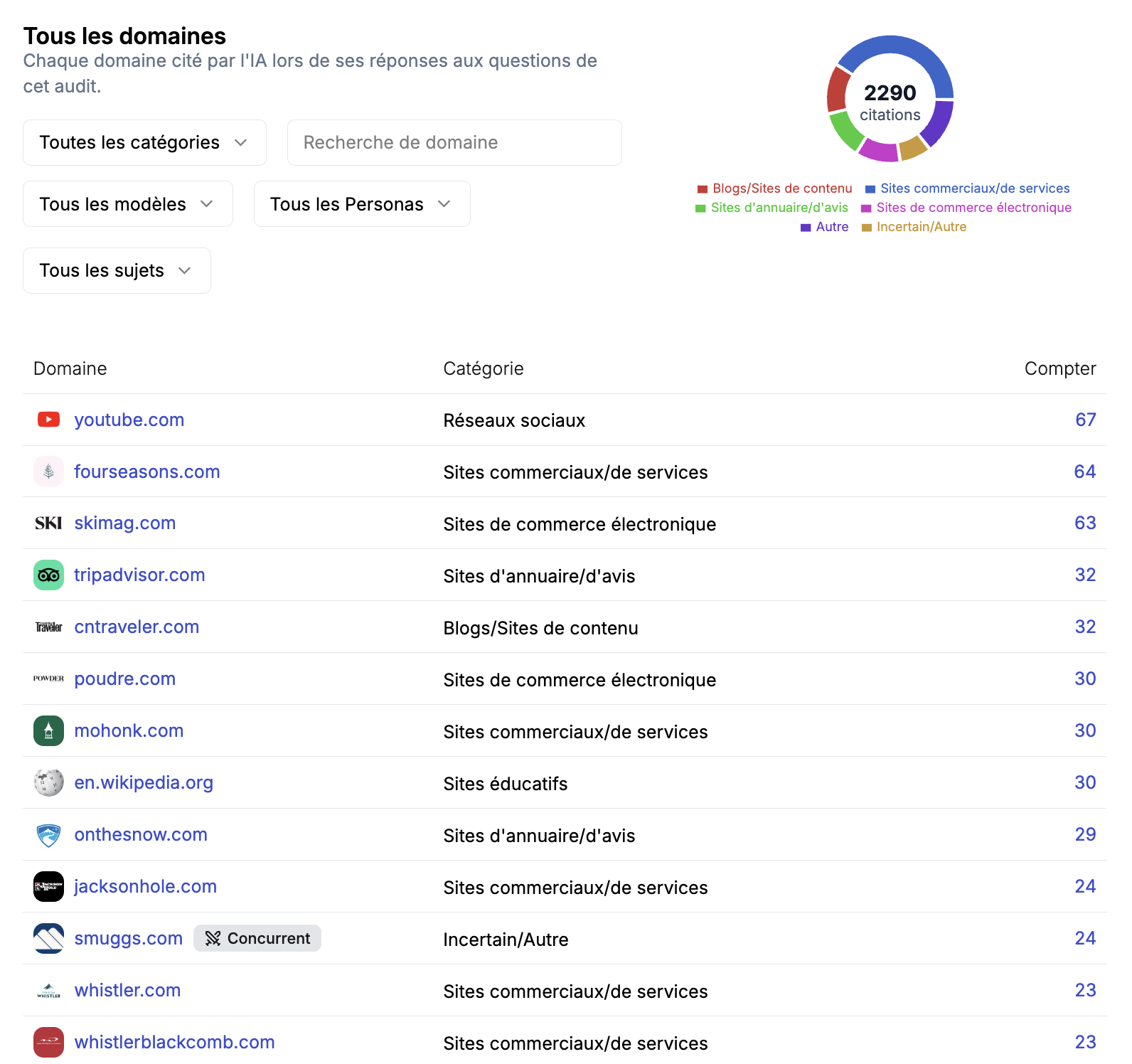Click the Concurrent badge next to smuggs.com
The height and width of the screenshot is (1064, 1132).
click(257, 938)
